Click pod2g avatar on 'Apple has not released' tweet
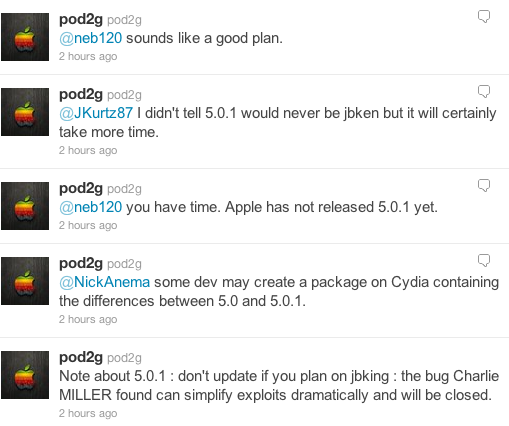 pyautogui.click(x=25, y=206)
